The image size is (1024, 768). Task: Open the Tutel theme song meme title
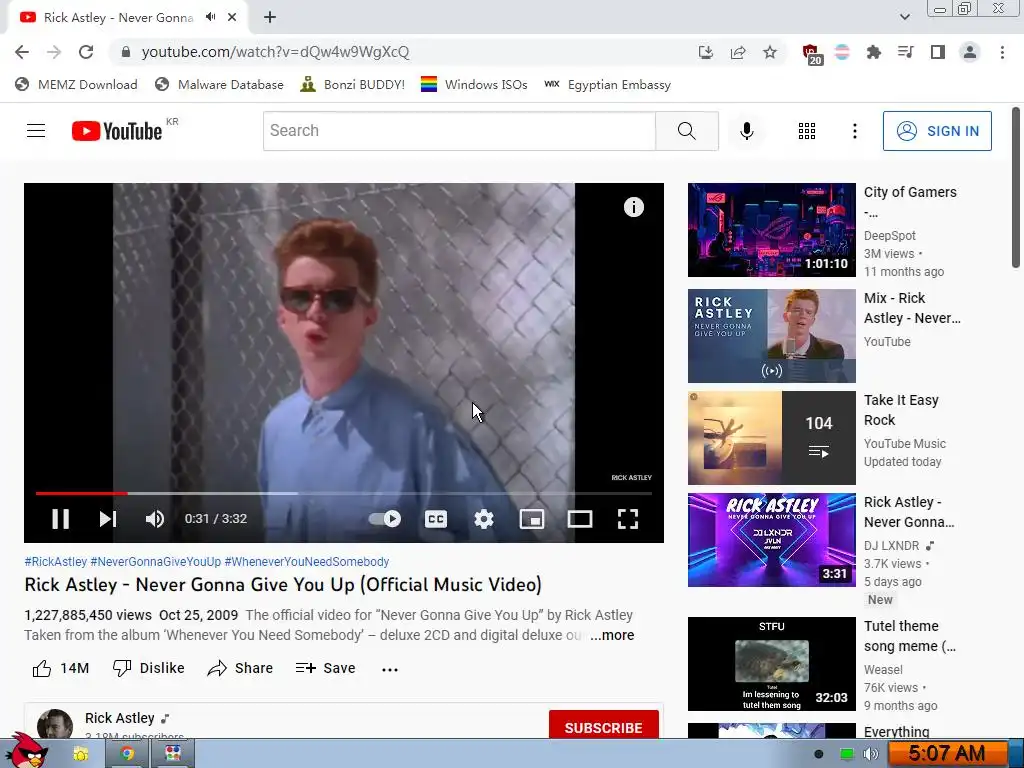[910, 636]
